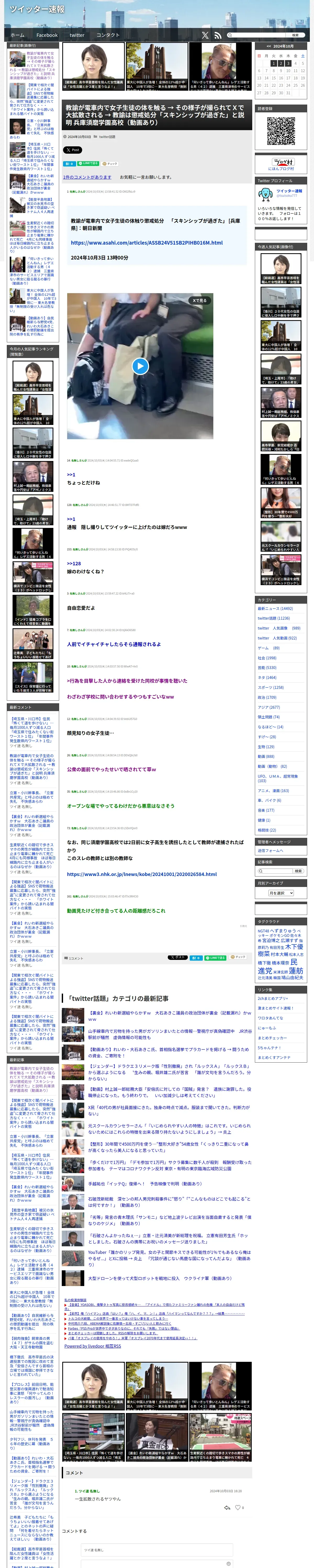Click the header 検索 button
Viewport: 314px width, 1568px height.
(295, 35)
